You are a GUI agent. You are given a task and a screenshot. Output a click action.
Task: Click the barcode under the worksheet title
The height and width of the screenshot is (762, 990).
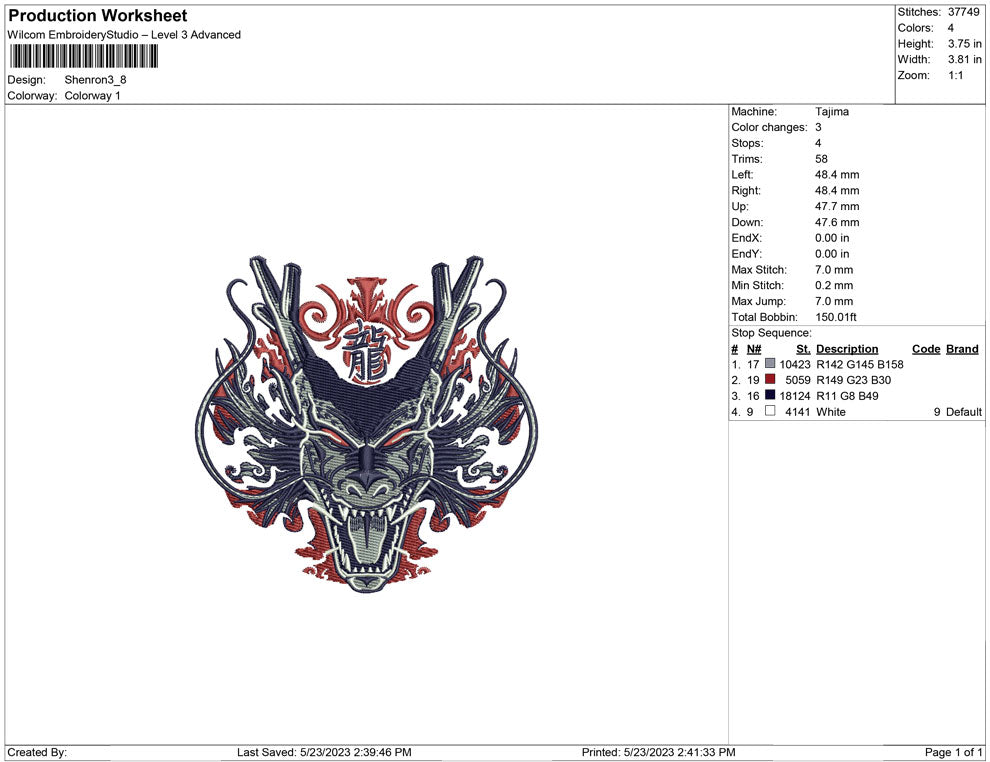(83, 57)
